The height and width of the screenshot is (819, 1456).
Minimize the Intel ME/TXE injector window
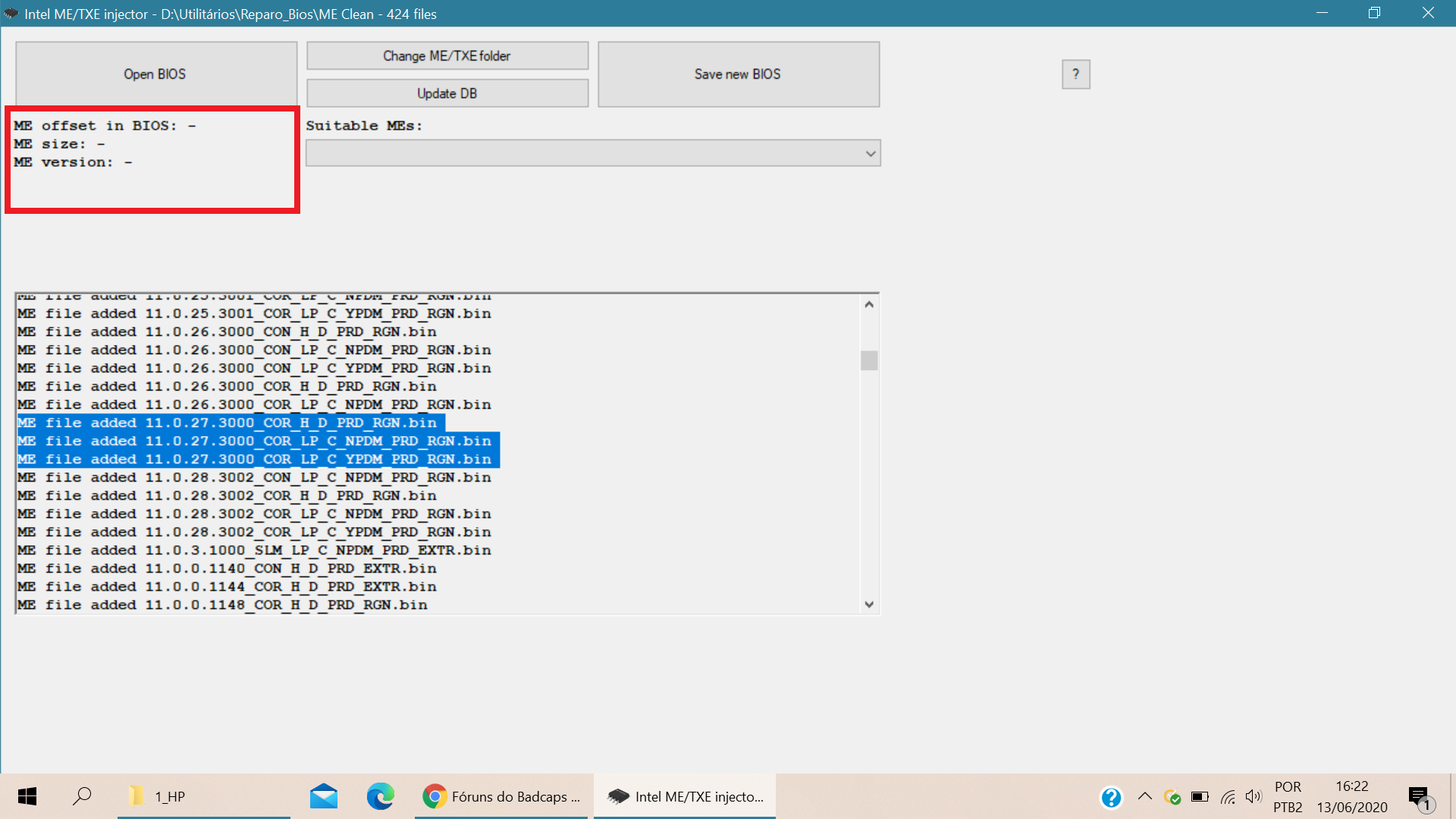[1322, 13]
